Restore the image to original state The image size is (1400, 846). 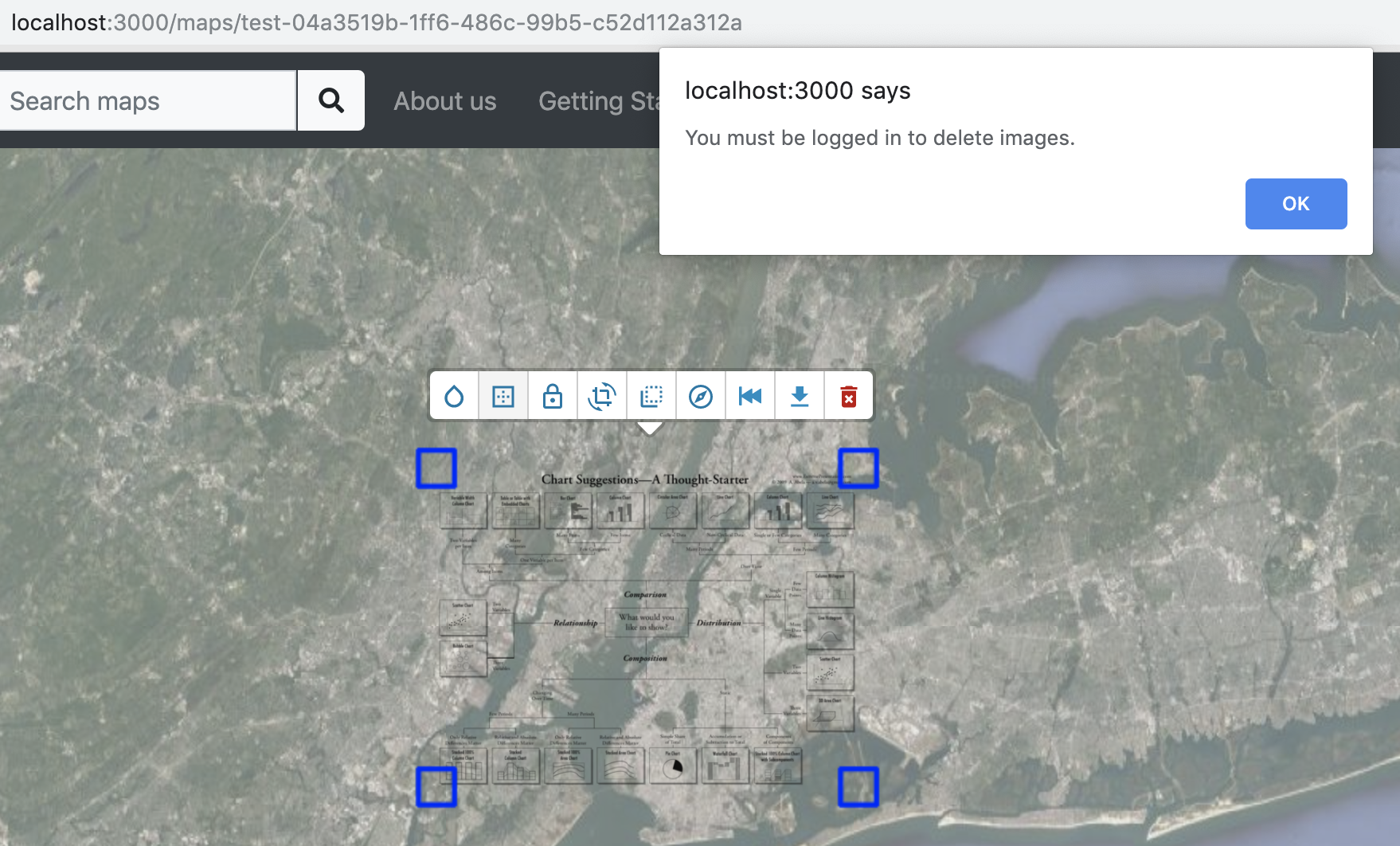[750, 395]
